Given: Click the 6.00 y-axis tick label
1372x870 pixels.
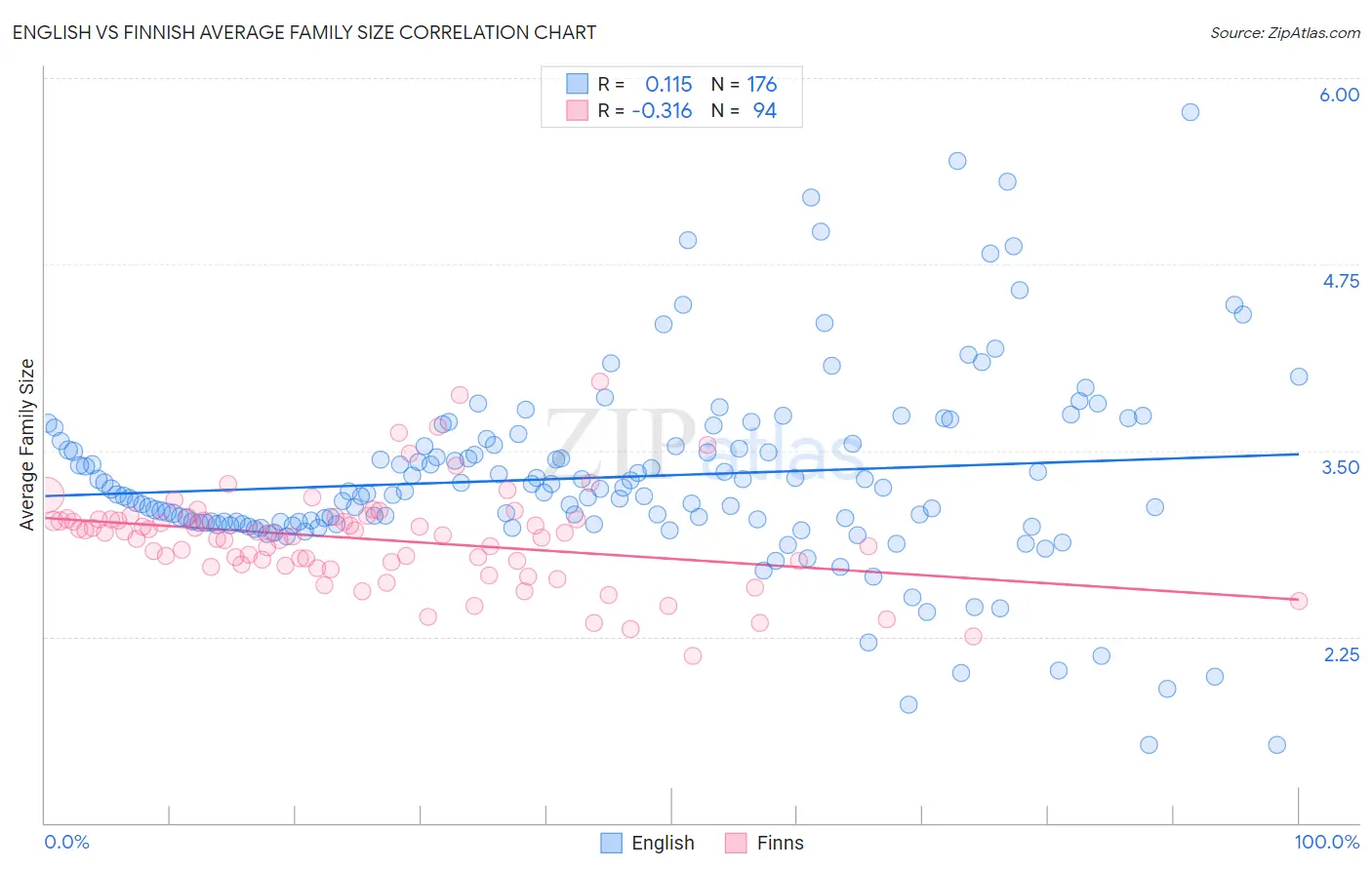Looking at the screenshot, I should pyautogui.click(x=1339, y=95).
